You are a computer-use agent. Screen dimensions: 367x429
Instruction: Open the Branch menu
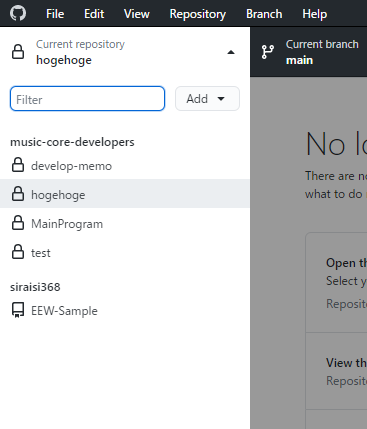(264, 14)
